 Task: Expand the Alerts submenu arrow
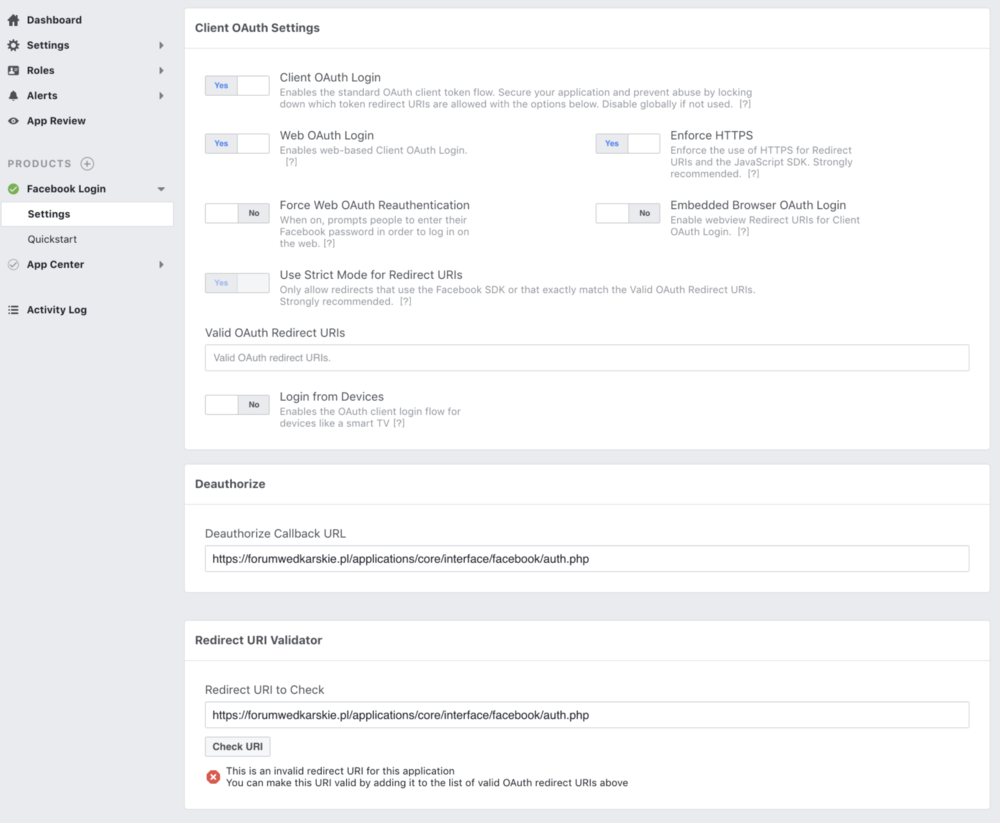(x=161, y=96)
